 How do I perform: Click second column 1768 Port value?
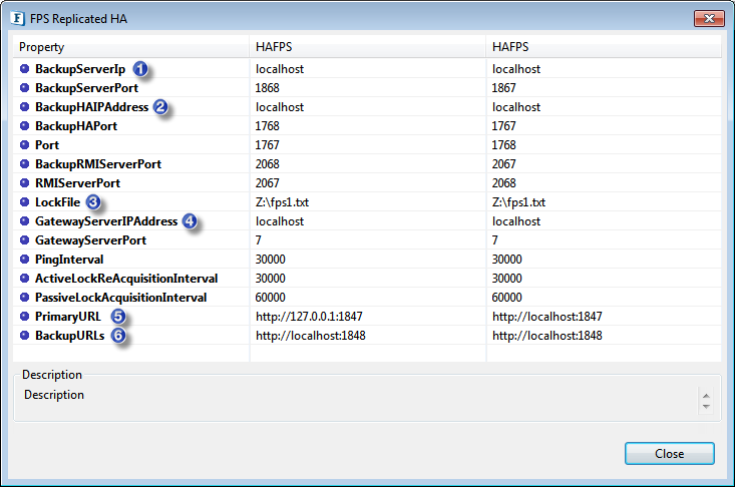(x=504, y=145)
